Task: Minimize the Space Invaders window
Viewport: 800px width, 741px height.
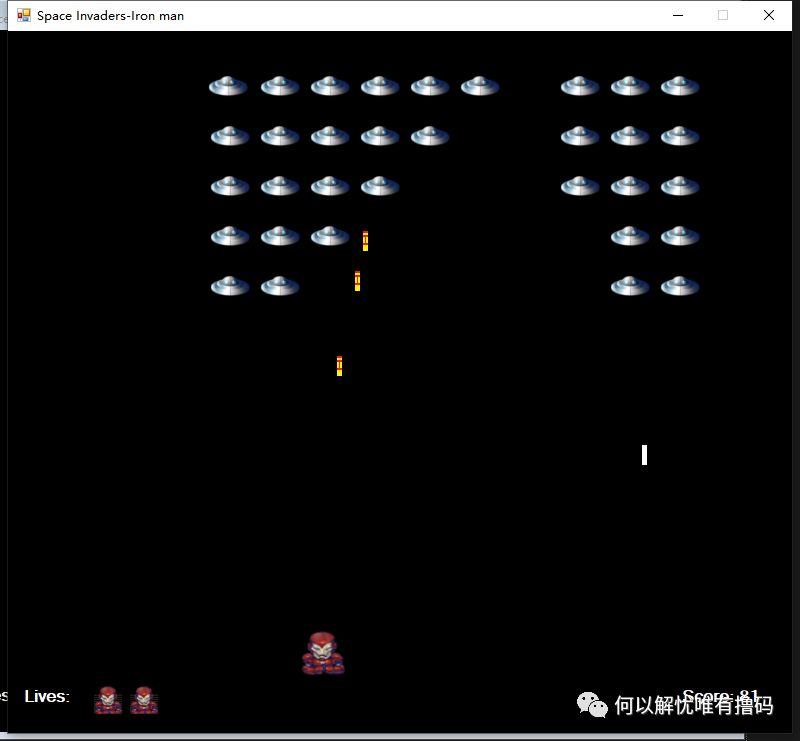Action: 678,15
